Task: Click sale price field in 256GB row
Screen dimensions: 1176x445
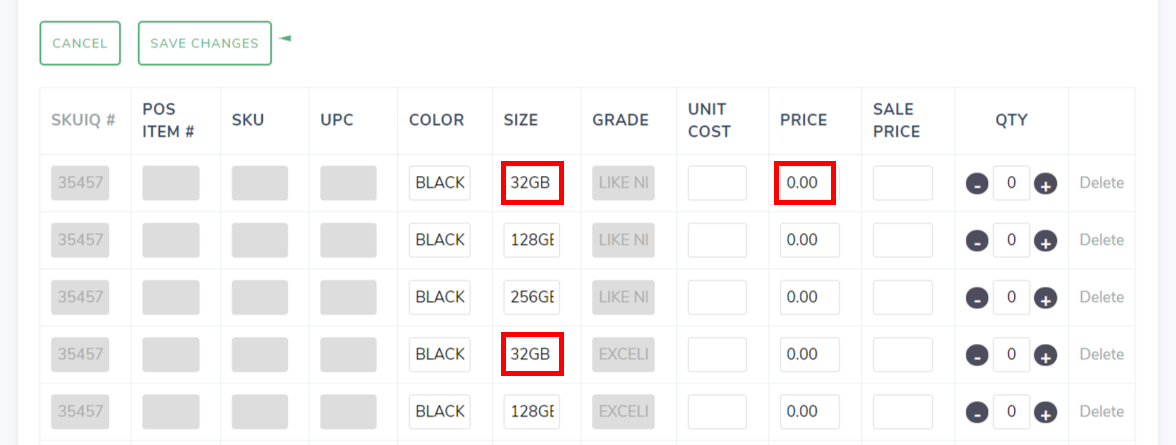Action: tap(902, 297)
